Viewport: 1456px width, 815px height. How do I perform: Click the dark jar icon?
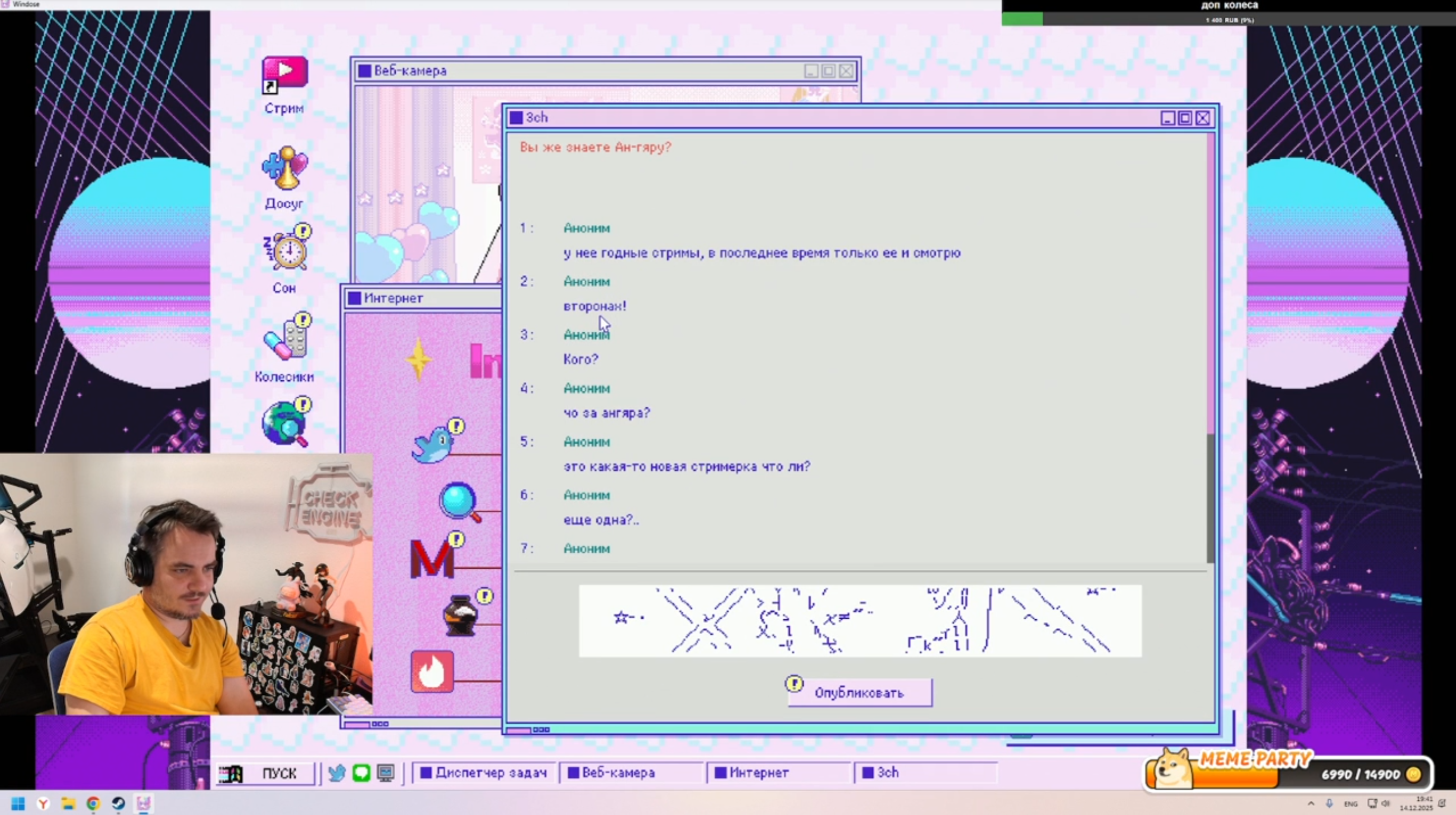coord(460,616)
